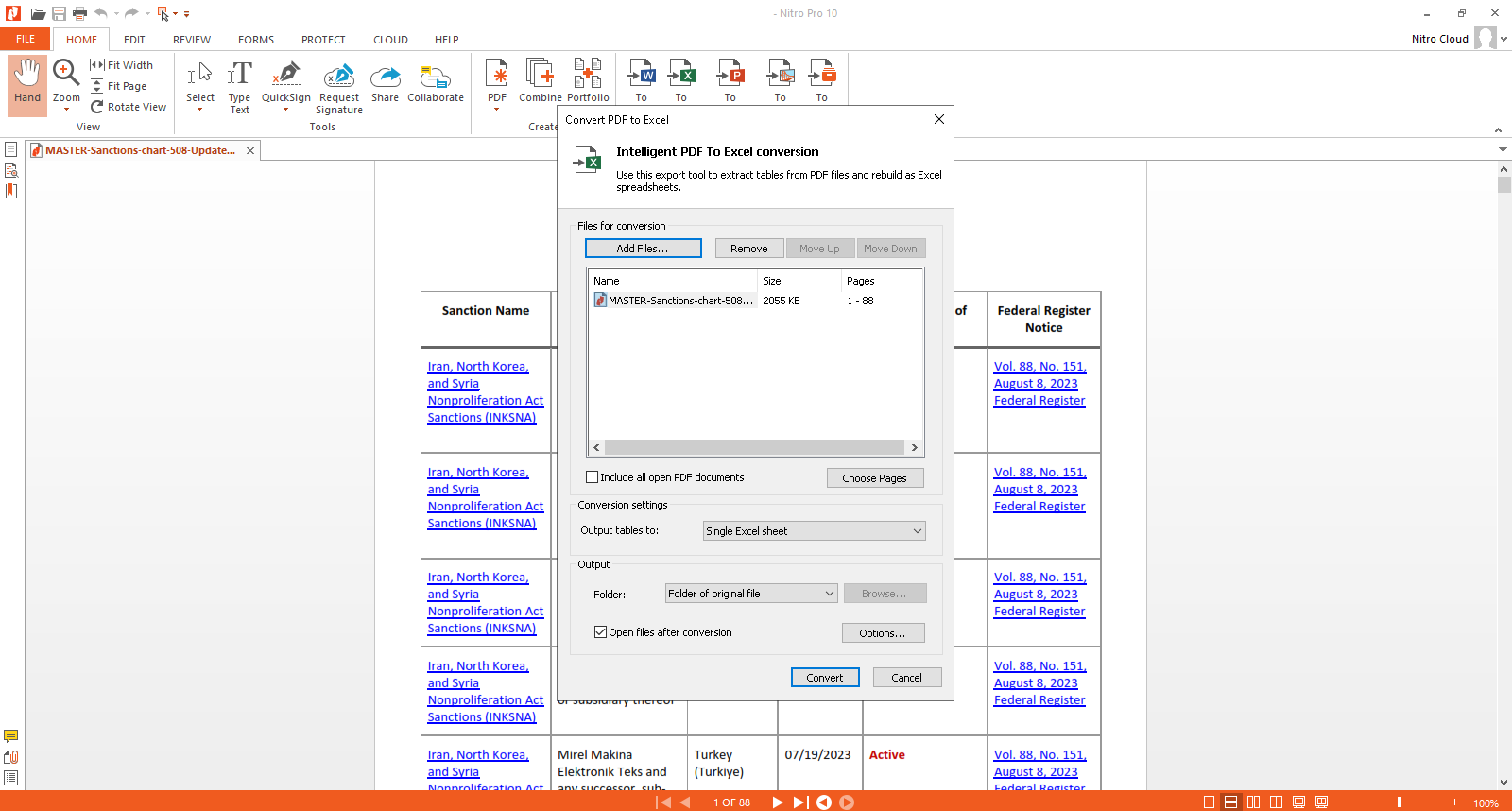Viewport: 1512px width, 811px height.
Task: Click the zoom in plus button in status bar
Action: [x=1454, y=802]
